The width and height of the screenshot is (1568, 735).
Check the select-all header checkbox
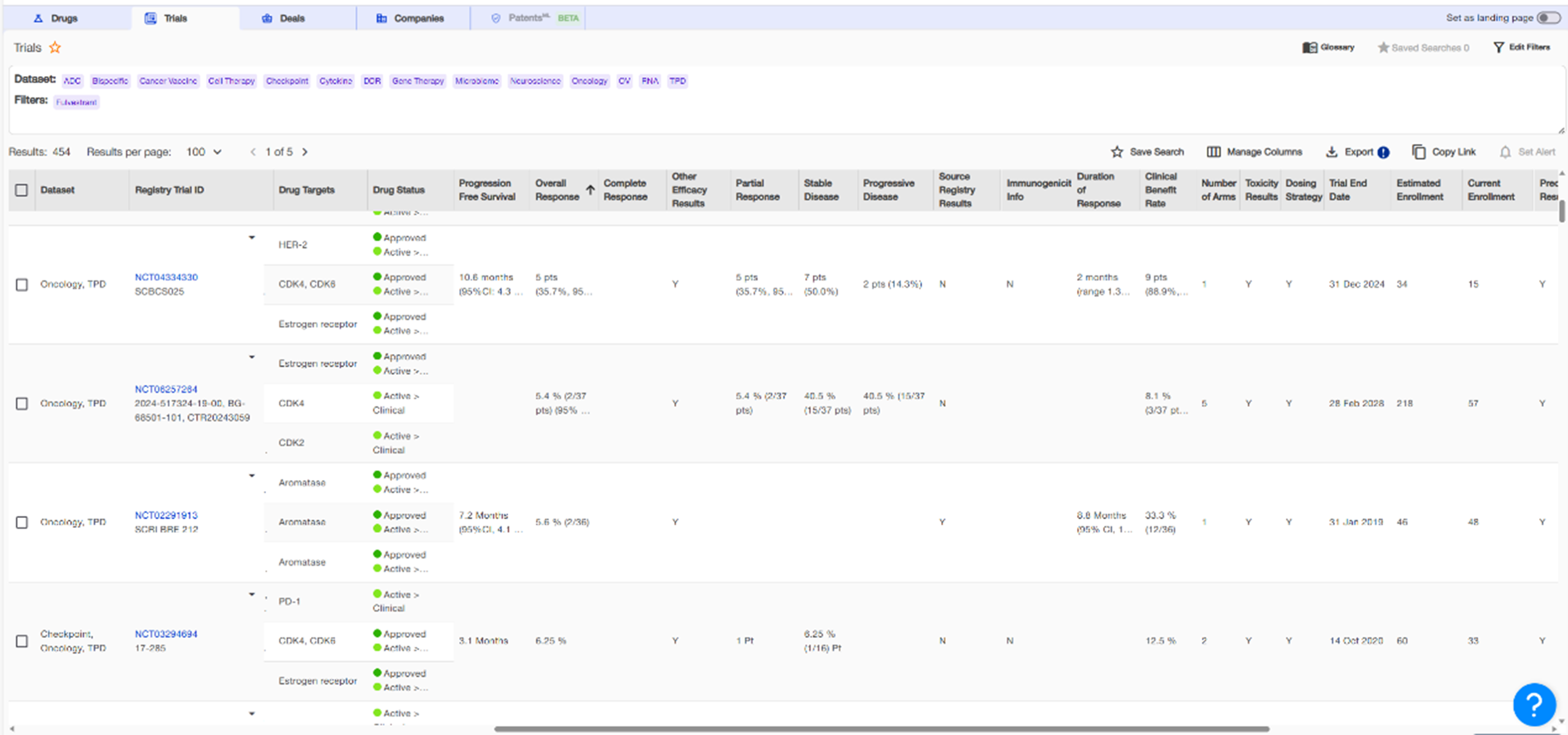pyautogui.click(x=22, y=190)
